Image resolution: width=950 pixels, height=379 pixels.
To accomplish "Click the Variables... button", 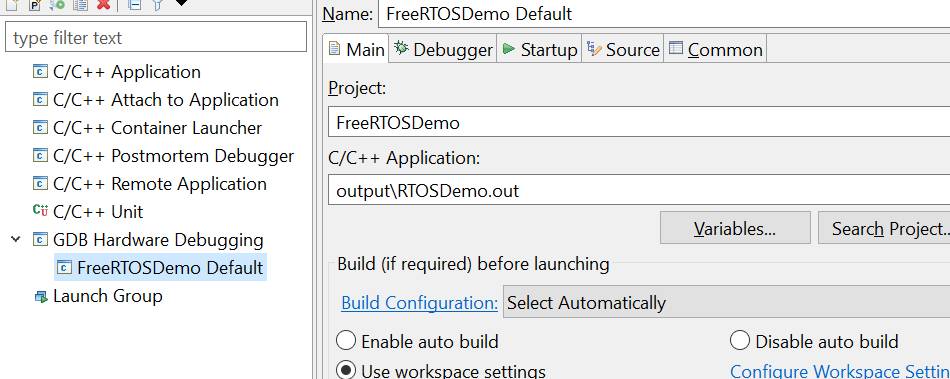I will (735, 228).
